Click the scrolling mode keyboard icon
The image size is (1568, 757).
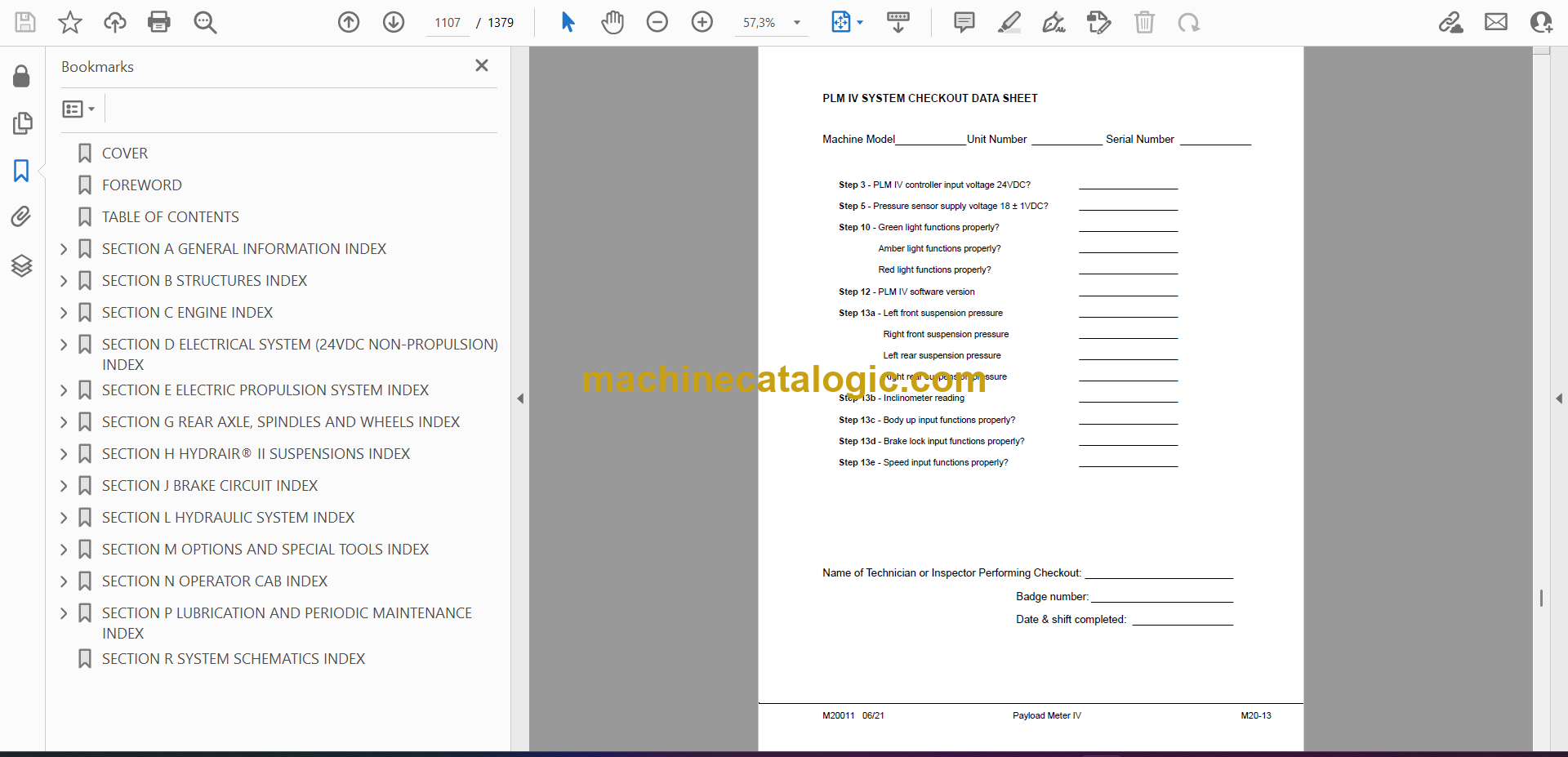[x=898, y=22]
